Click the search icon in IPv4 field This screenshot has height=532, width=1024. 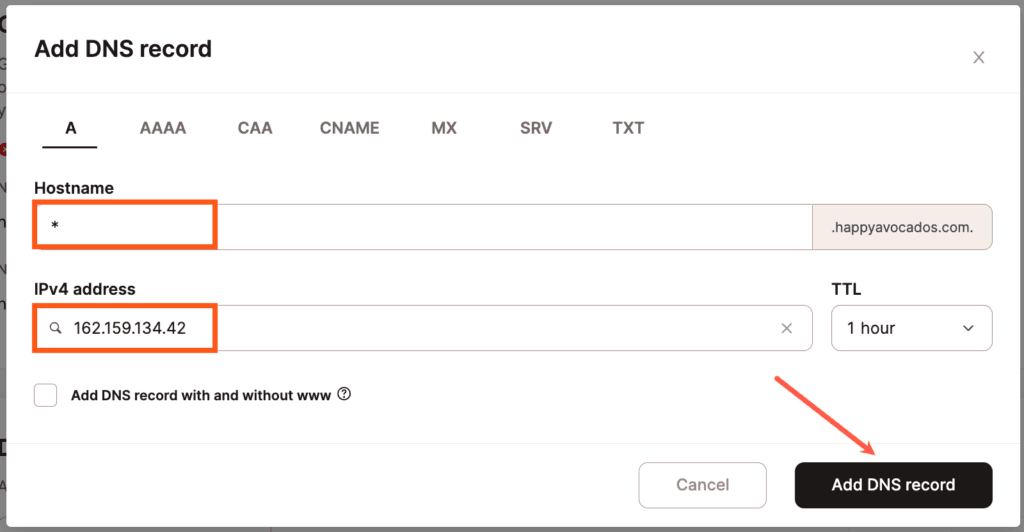pyautogui.click(x=56, y=328)
